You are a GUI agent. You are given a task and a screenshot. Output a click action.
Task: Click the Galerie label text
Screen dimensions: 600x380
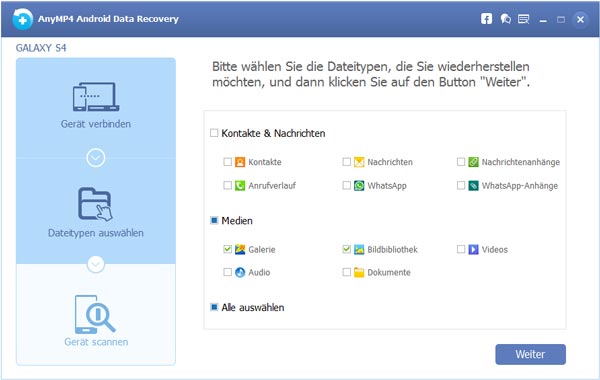(262, 250)
